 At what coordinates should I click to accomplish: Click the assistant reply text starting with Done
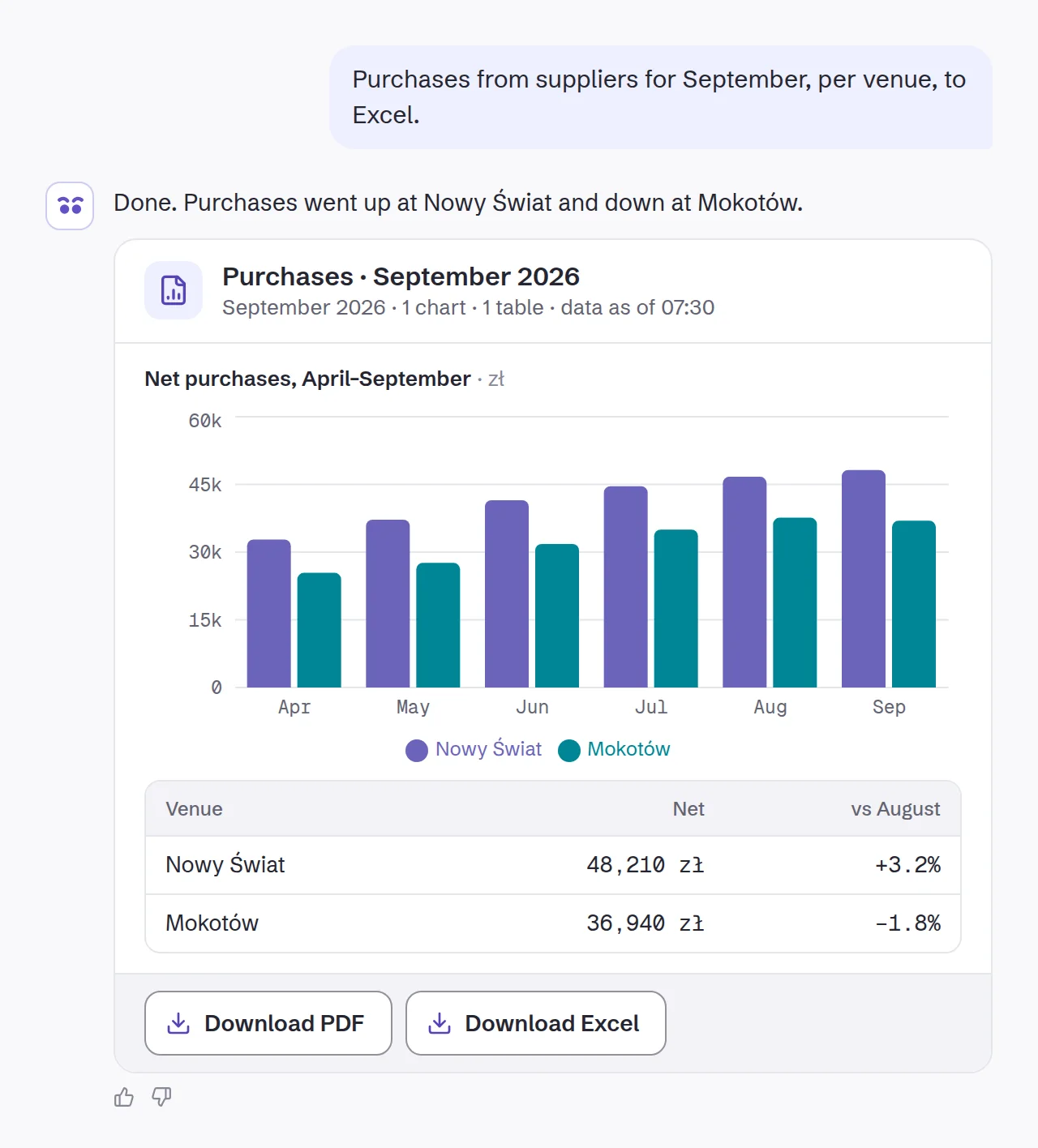point(458,203)
